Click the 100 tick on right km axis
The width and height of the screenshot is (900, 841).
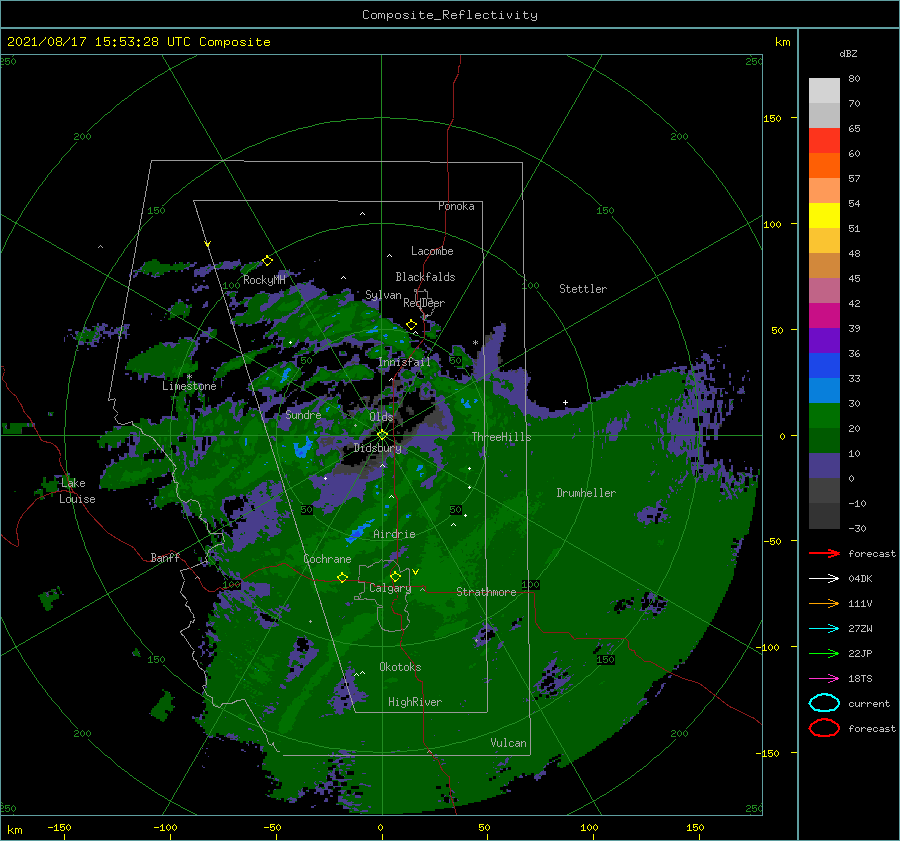(x=772, y=224)
